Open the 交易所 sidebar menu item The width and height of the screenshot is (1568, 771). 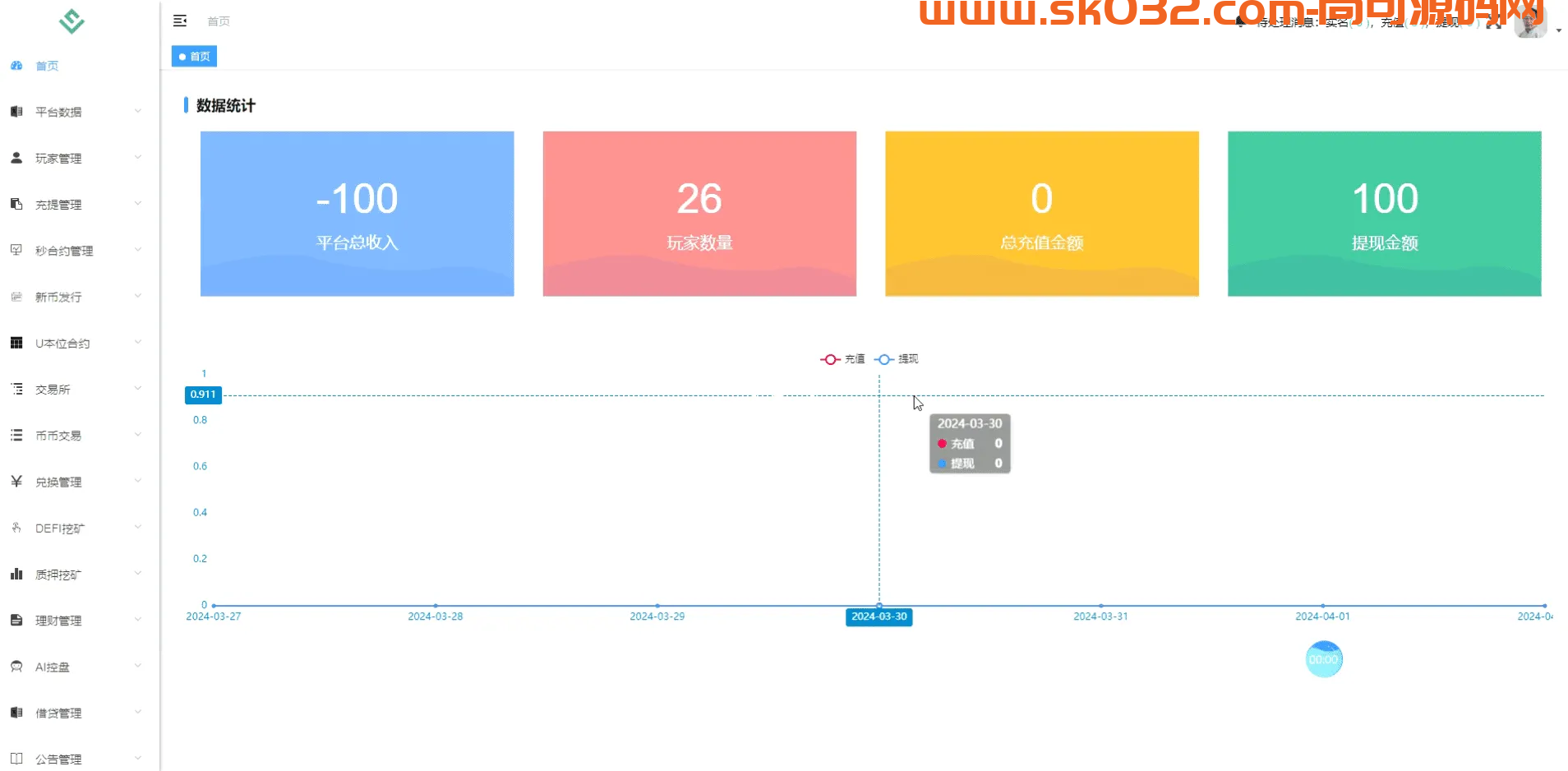pyautogui.click(x=53, y=390)
